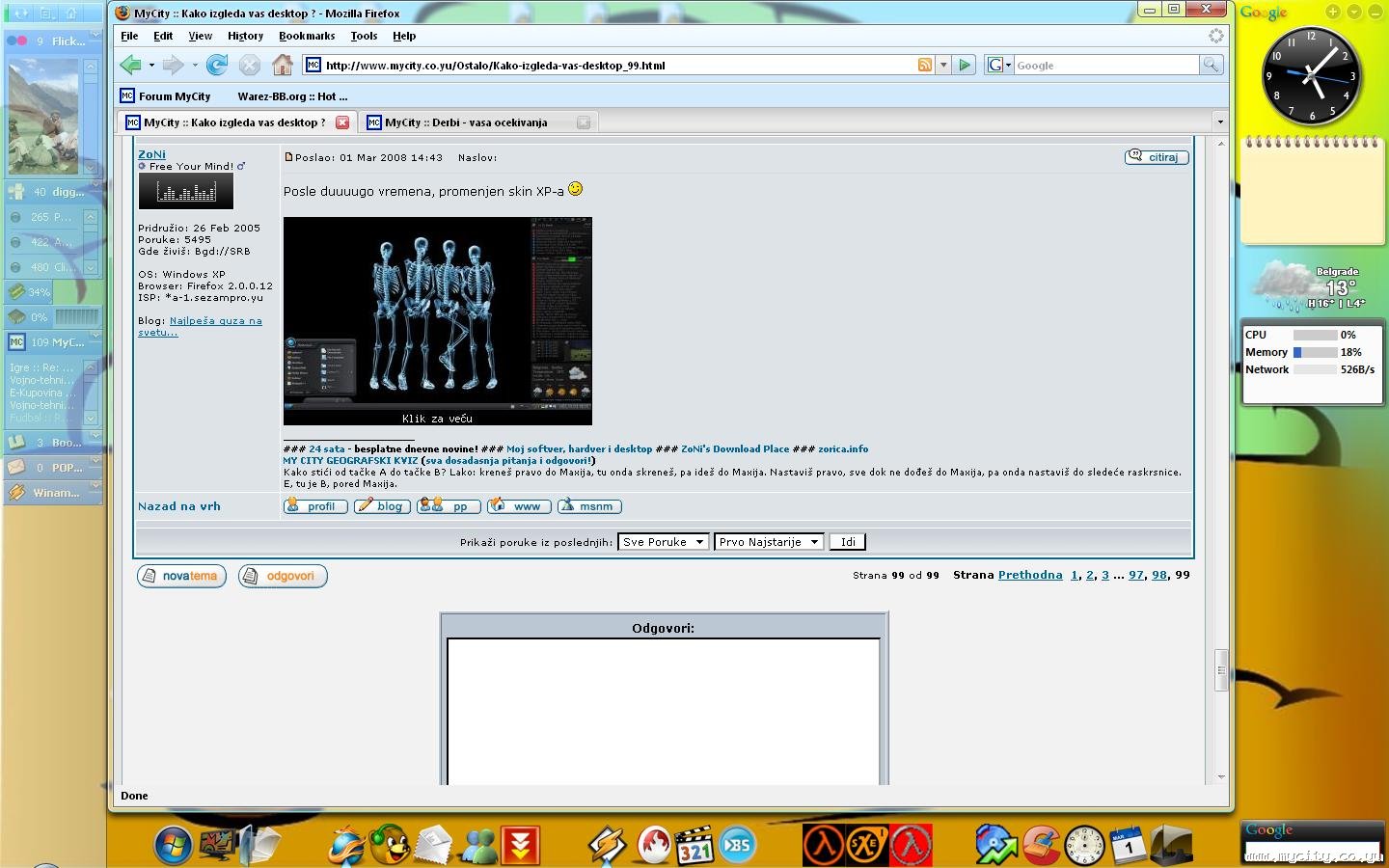Go back with the Firefox Back arrow
The width and height of the screenshot is (1389, 868).
point(130,65)
